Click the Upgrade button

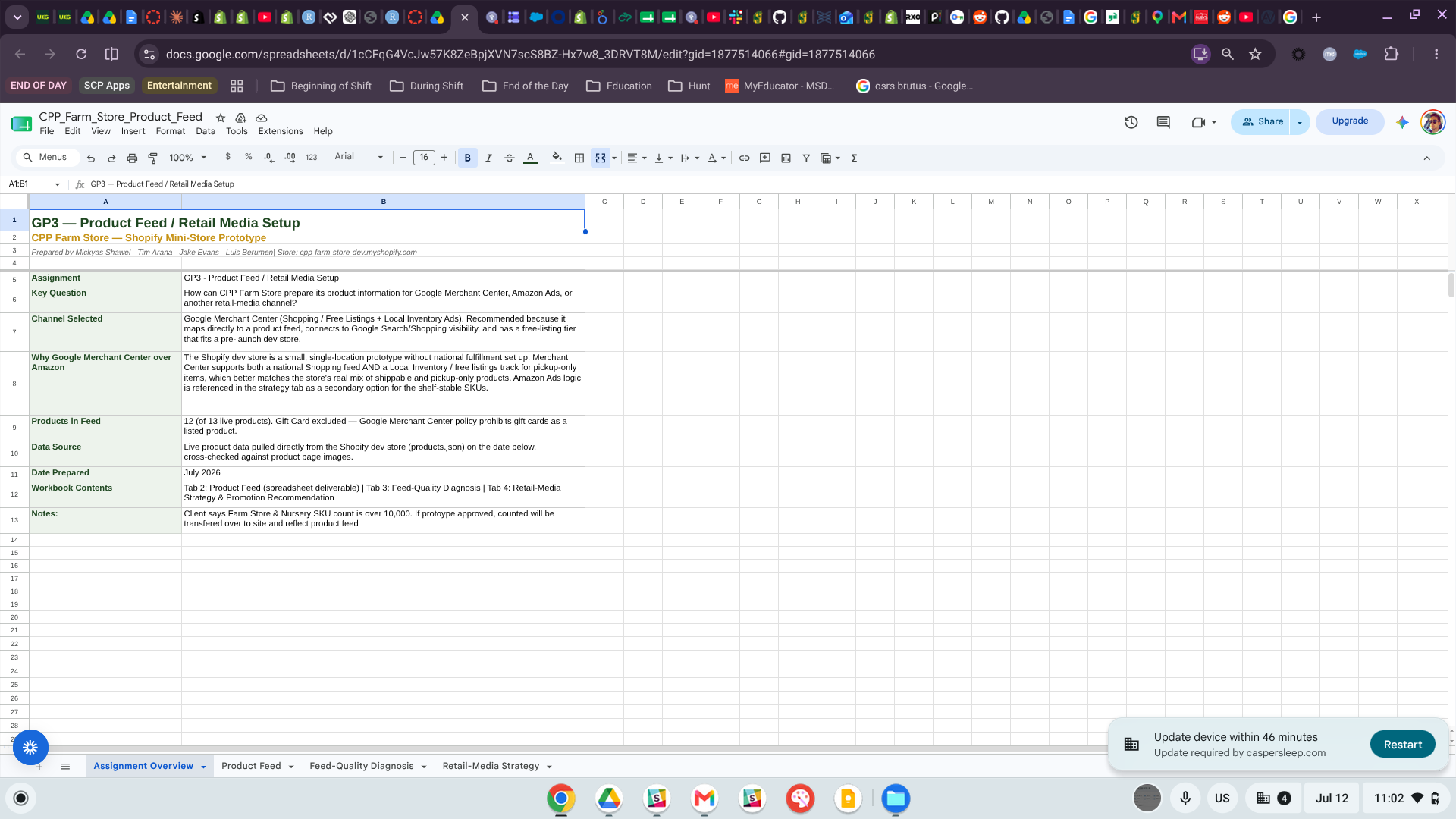pos(1350,121)
